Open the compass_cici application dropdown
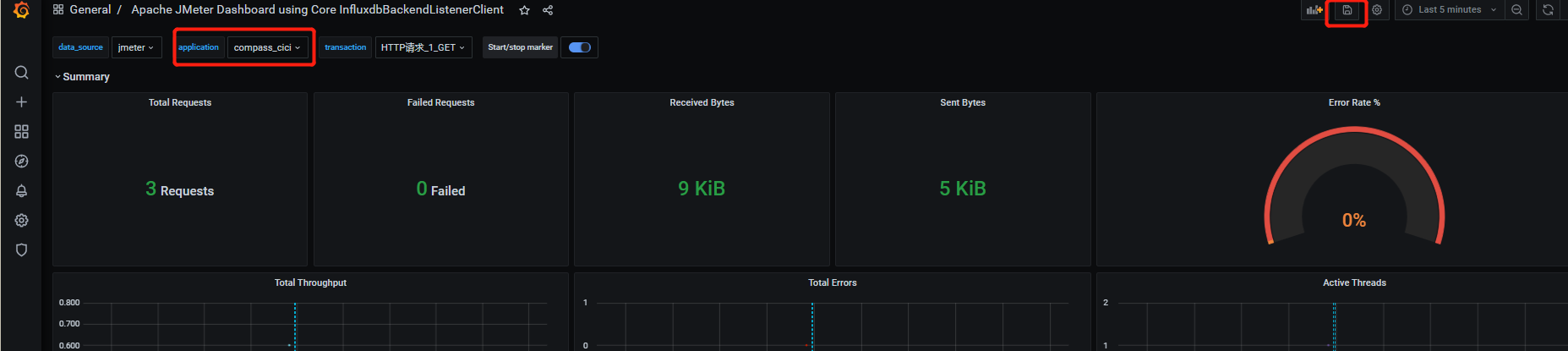Viewport: 1568px width, 351px height. pyautogui.click(x=267, y=47)
